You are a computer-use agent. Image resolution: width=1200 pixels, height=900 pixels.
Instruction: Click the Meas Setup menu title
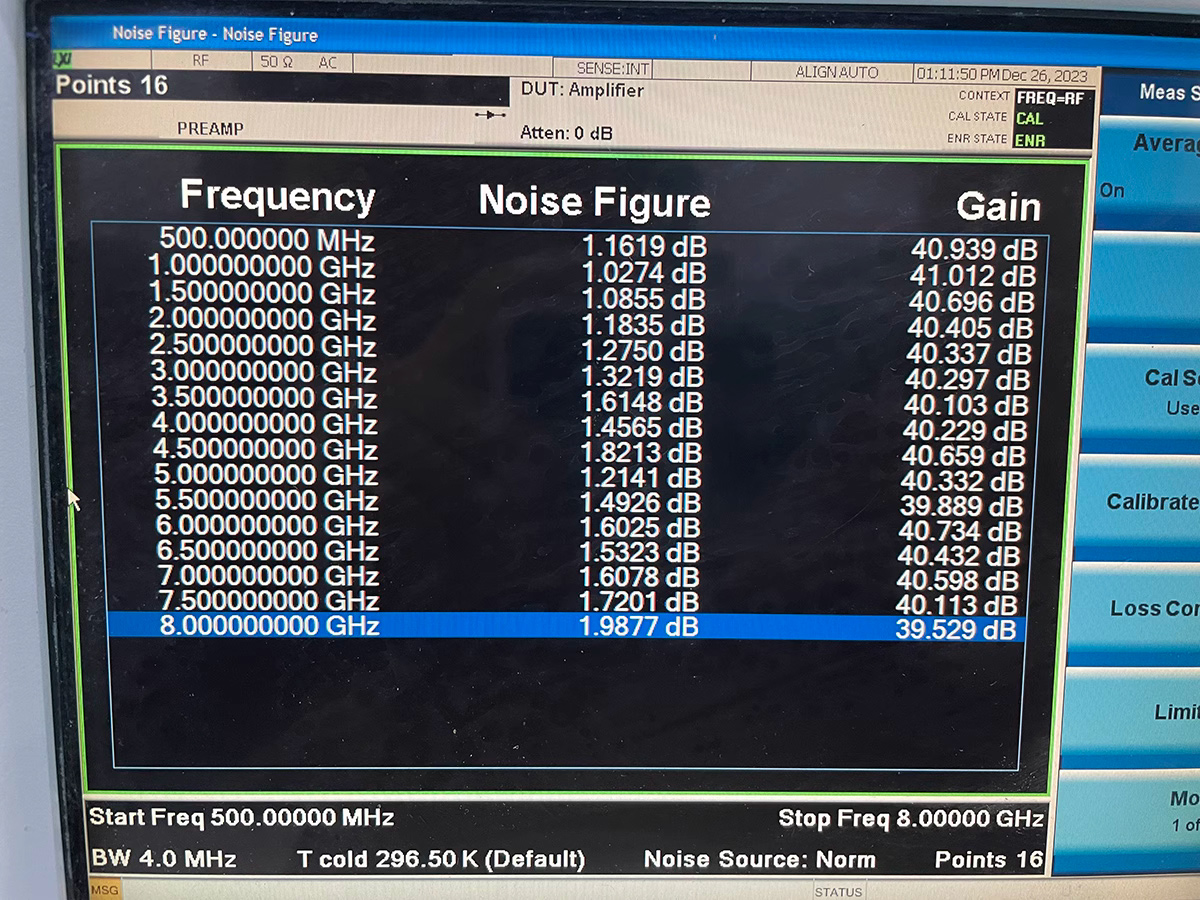[x=1160, y=93]
